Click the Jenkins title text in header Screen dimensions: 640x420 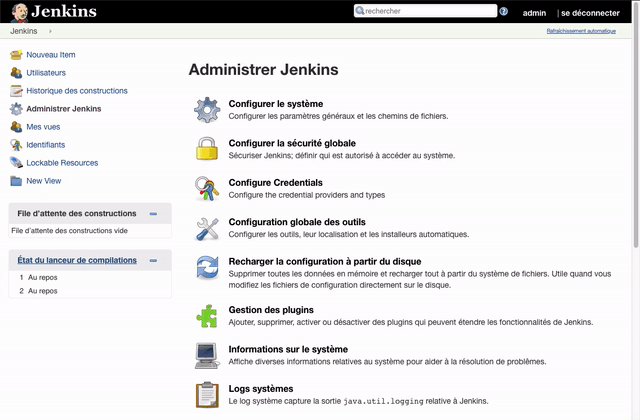coord(64,11)
